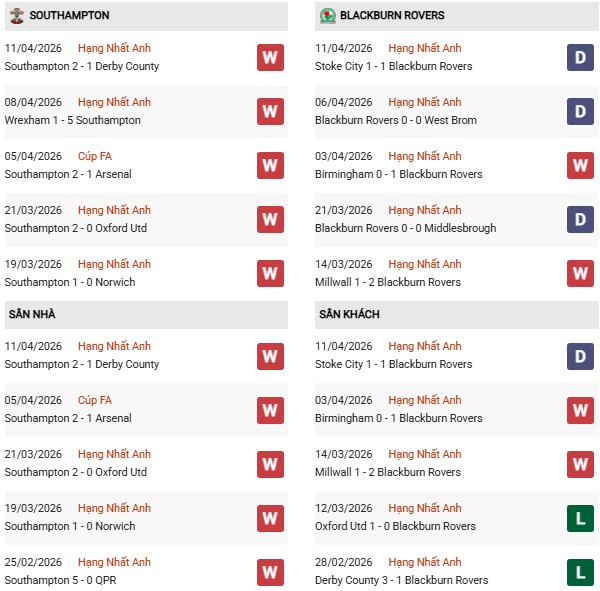Click W badge for Southampton vs Derby County
The image size is (600, 591).
(270, 57)
